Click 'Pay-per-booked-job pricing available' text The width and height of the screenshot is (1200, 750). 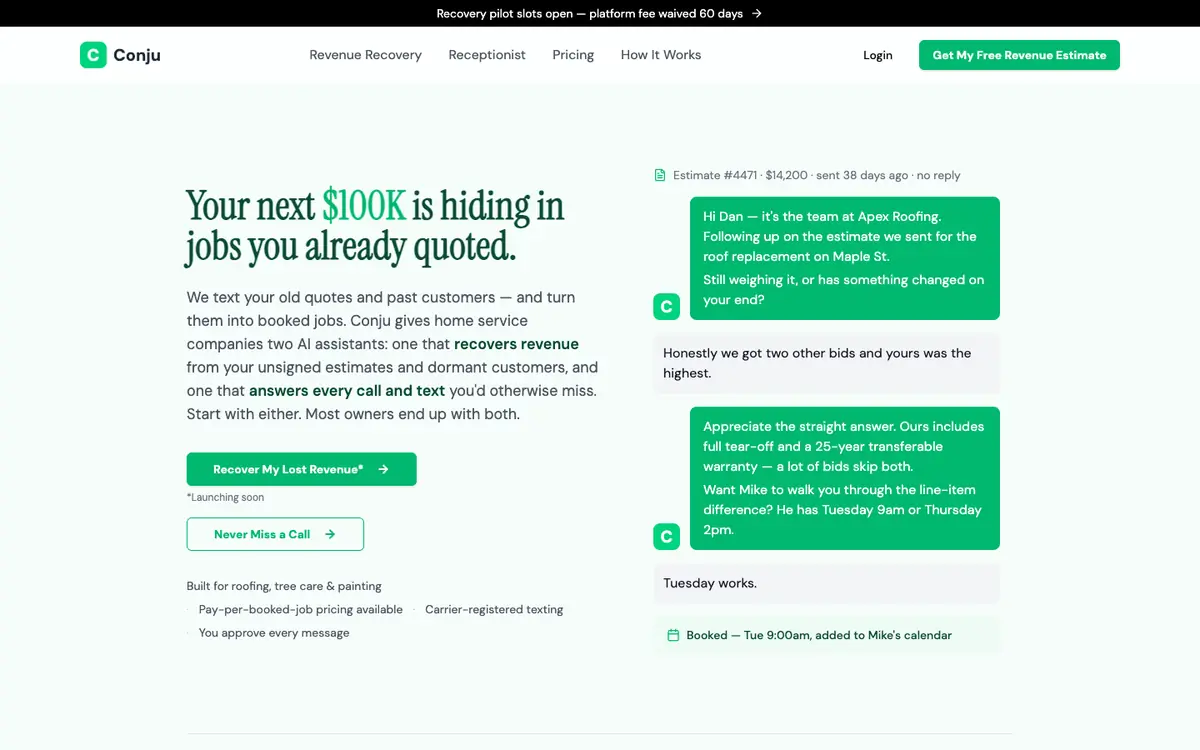(x=301, y=609)
